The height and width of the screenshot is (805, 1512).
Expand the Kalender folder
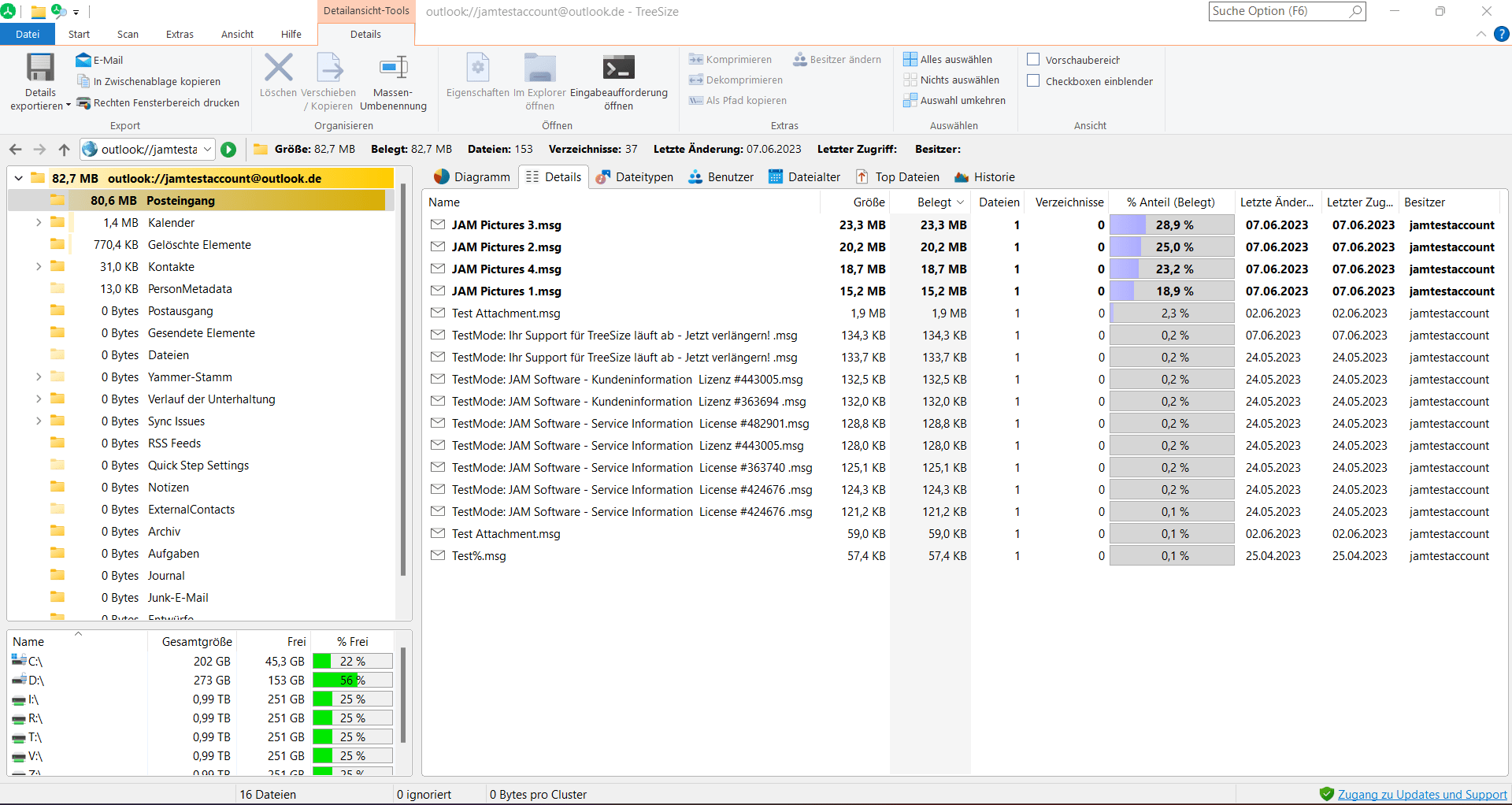[39, 223]
